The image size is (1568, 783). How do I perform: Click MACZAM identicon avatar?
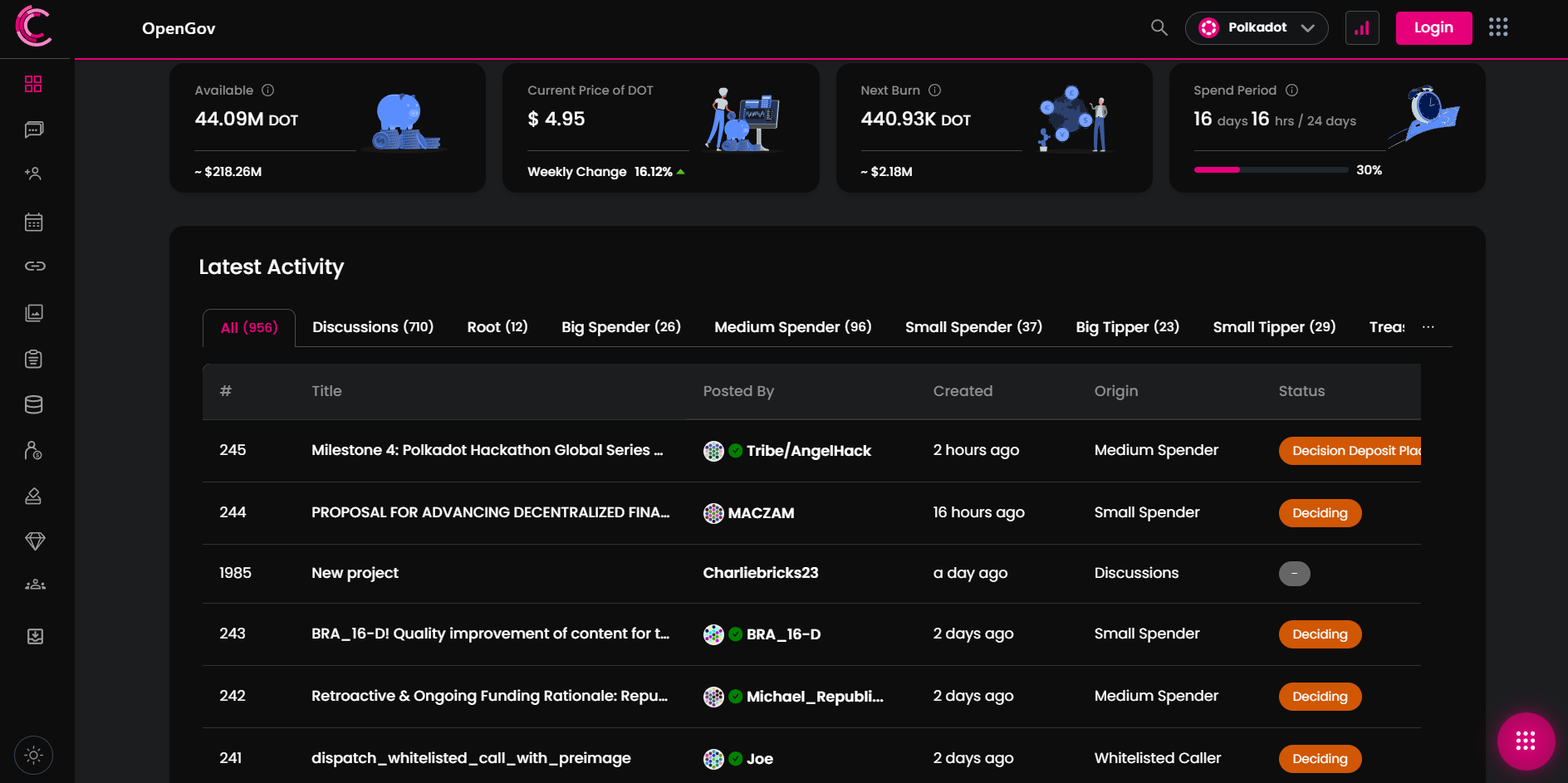713,513
